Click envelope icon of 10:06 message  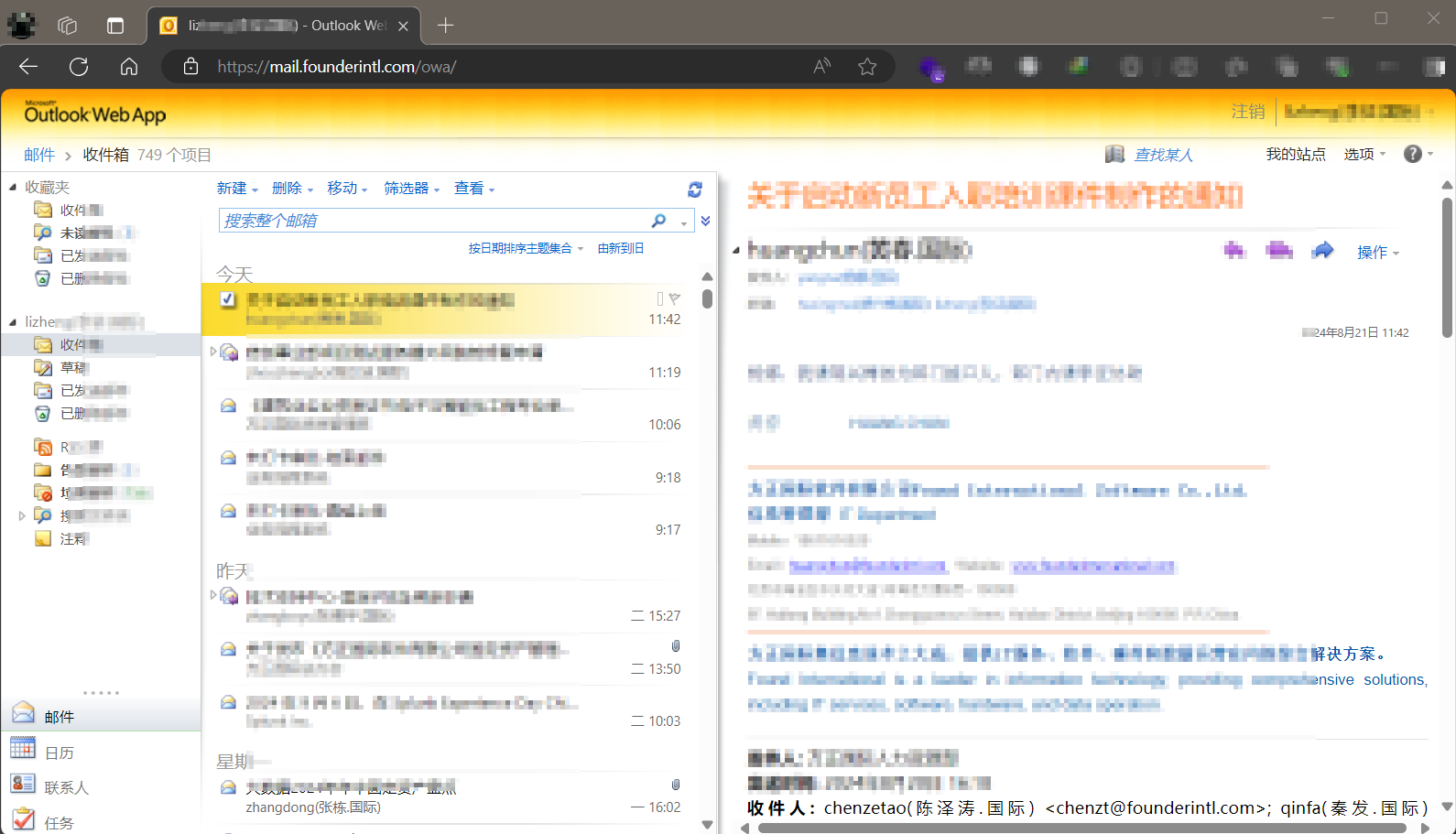pos(229,406)
